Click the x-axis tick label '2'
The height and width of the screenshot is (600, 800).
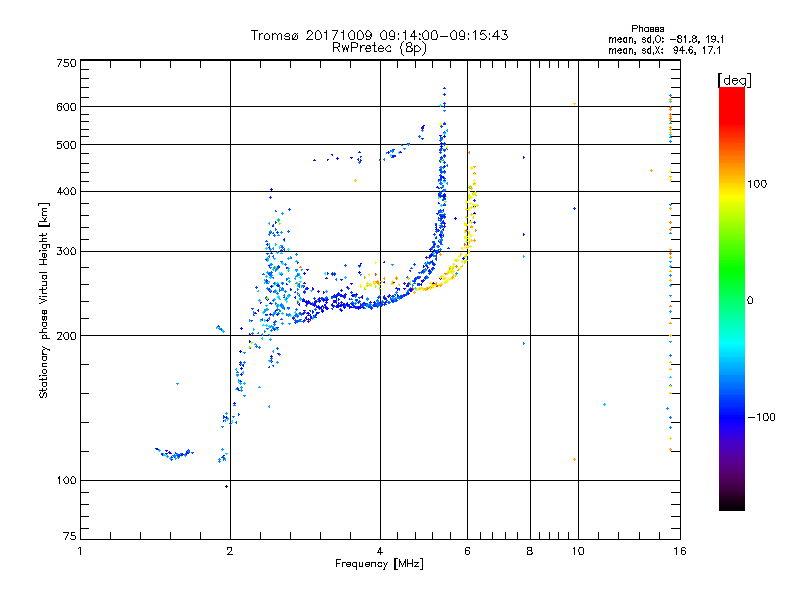click(230, 551)
